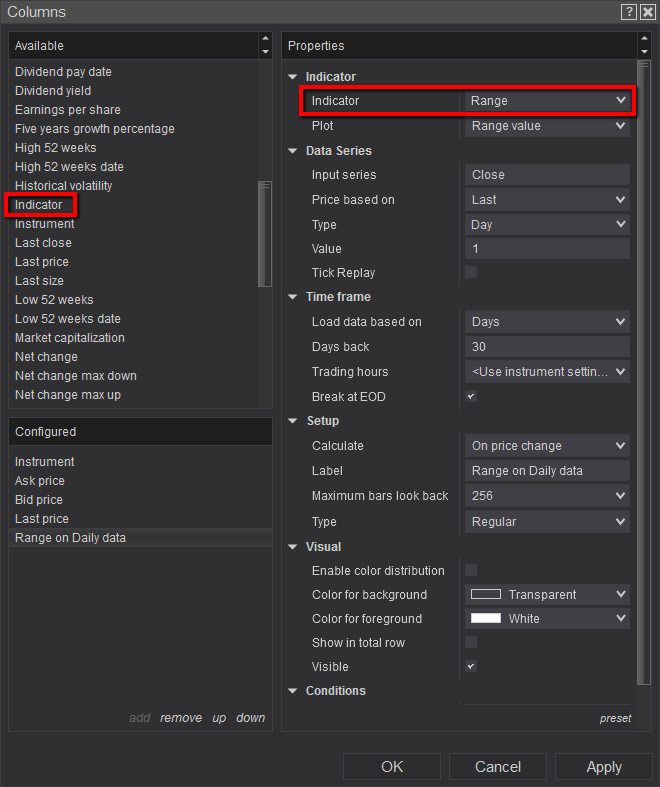660x787 pixels.
Task: Select Last size in Available list
Action: tap(39, 281)
